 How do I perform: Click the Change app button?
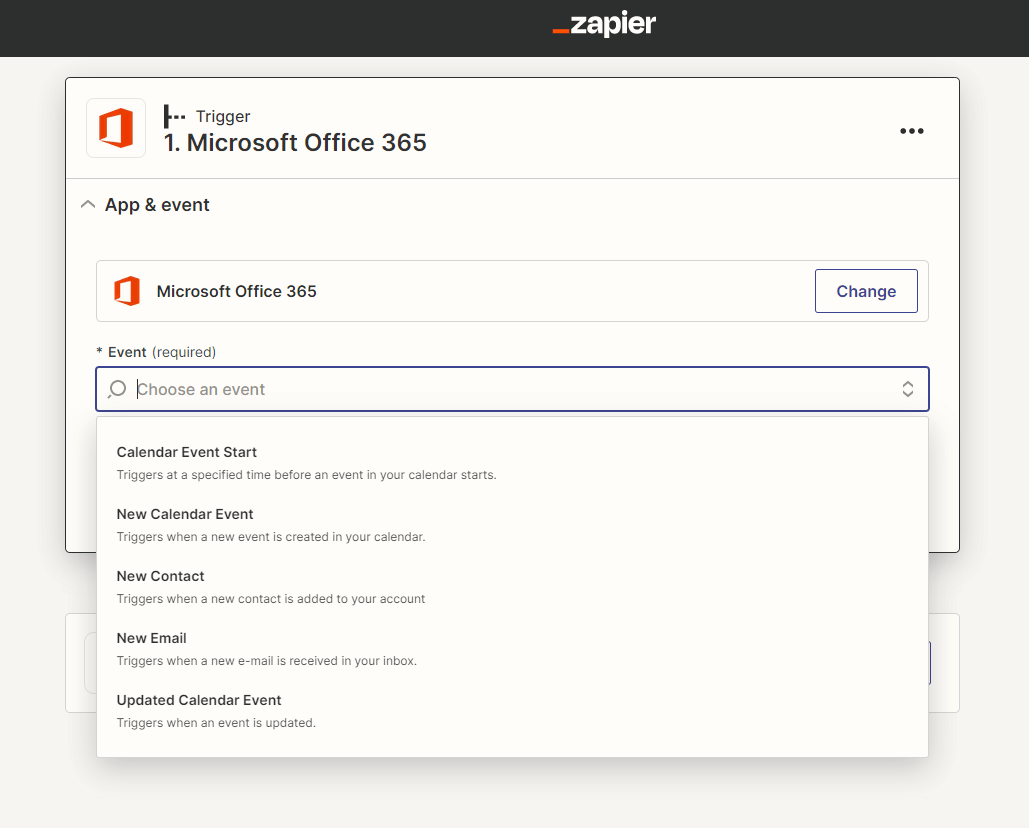tap(866, 291)
